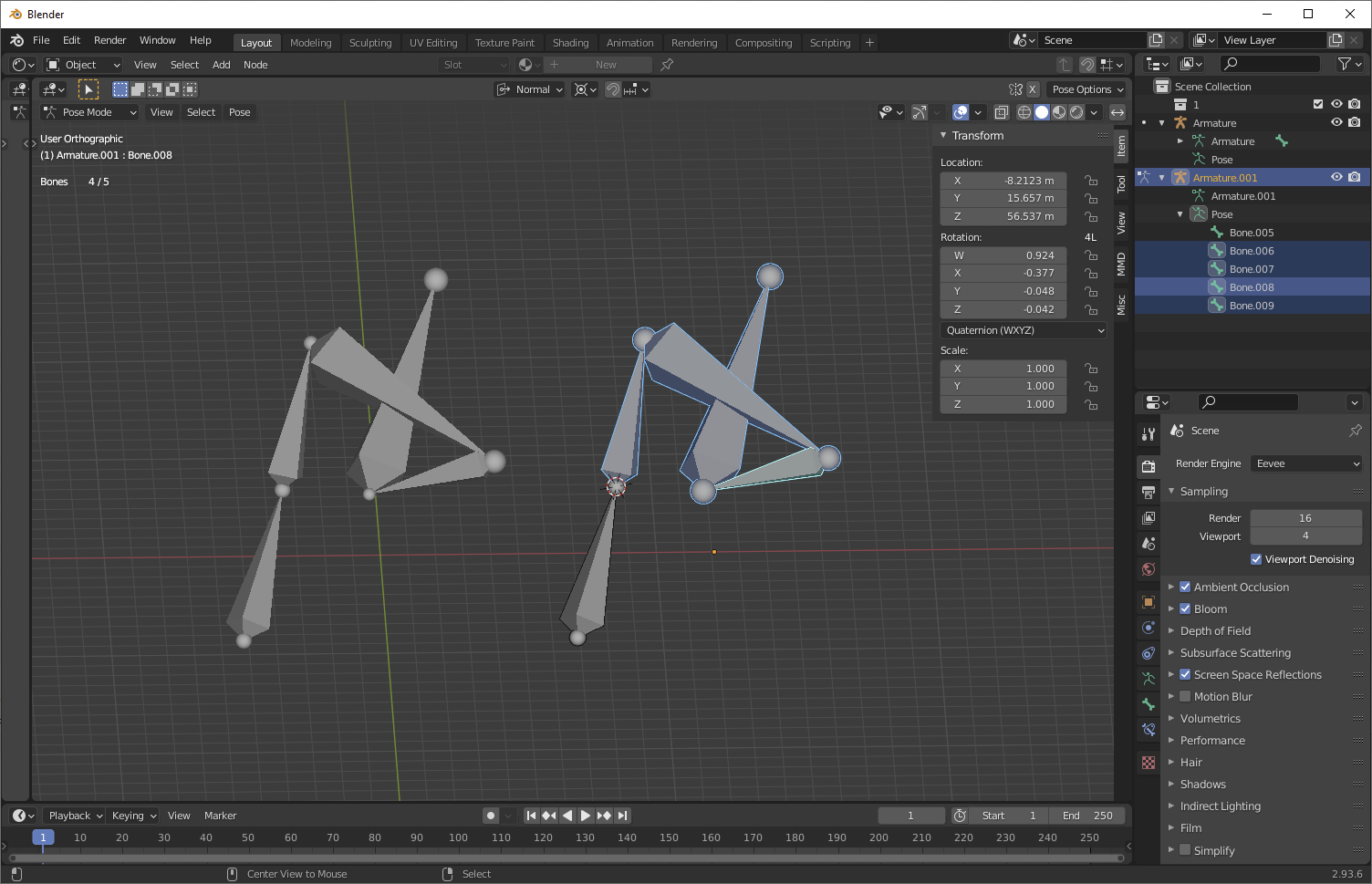Uncheck Viewport Denoising
The width and height of the screenshot is (1372, 884).
pos(1256,559)
